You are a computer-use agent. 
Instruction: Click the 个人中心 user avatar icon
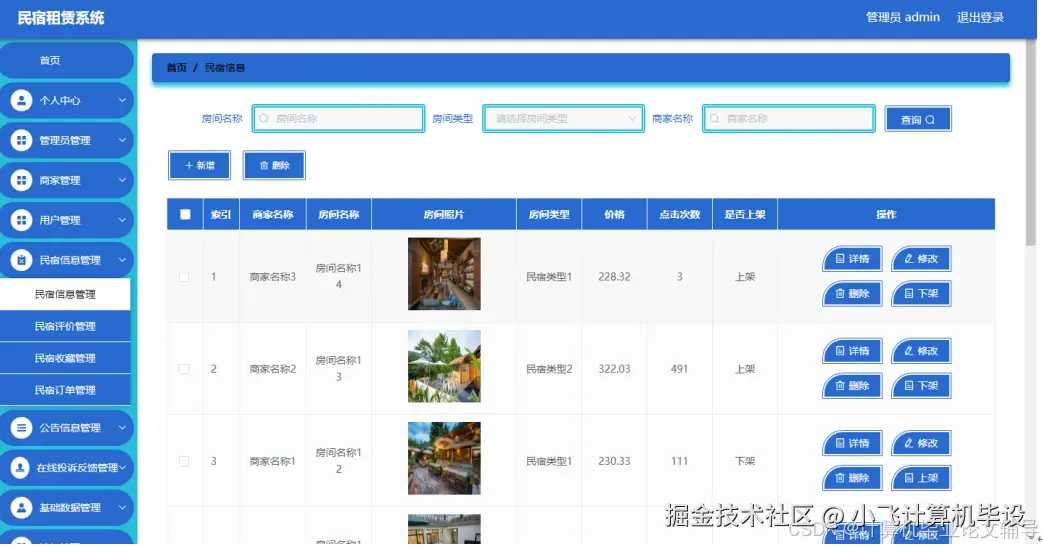pyautogui.click(x=21, y=100)
